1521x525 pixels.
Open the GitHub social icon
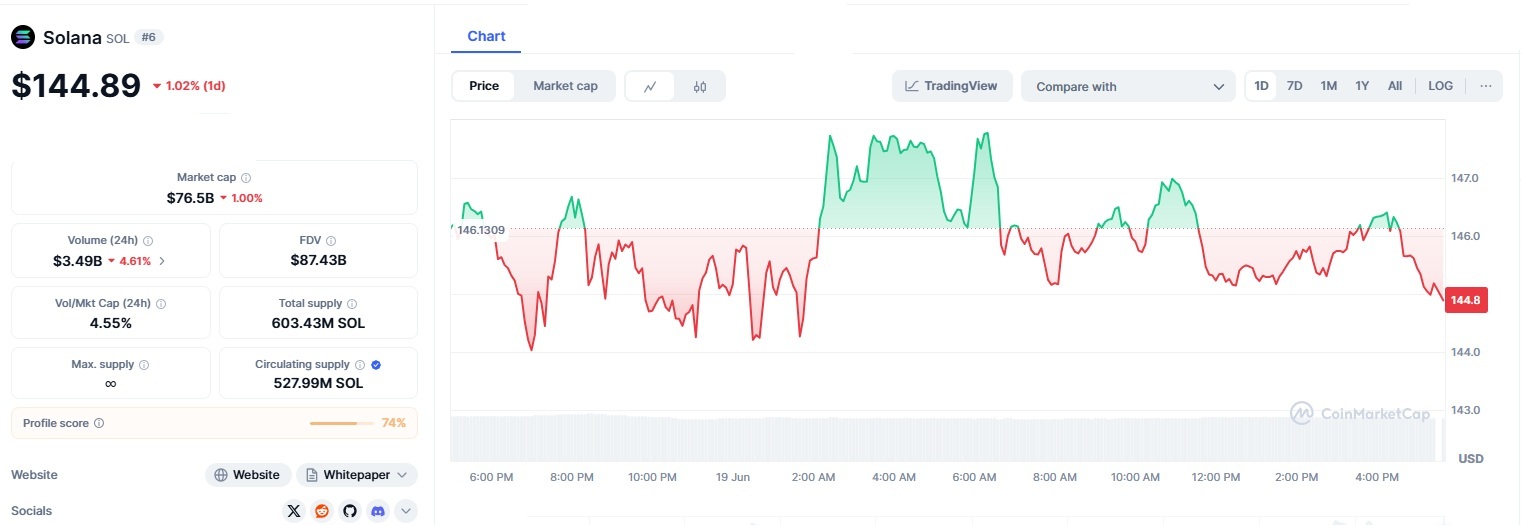tap(350, 511)
